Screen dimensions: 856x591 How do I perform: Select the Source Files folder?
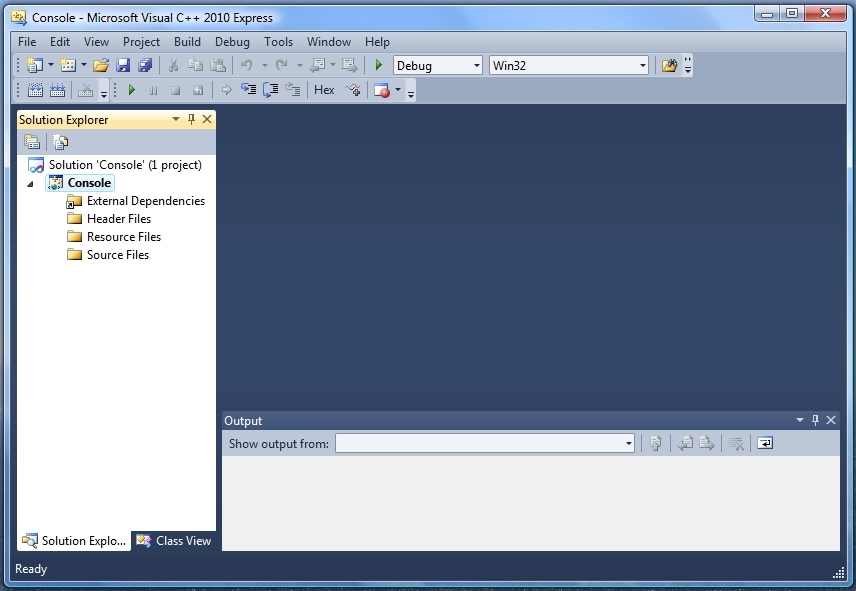pyautogui.click(x=117, y=255)
